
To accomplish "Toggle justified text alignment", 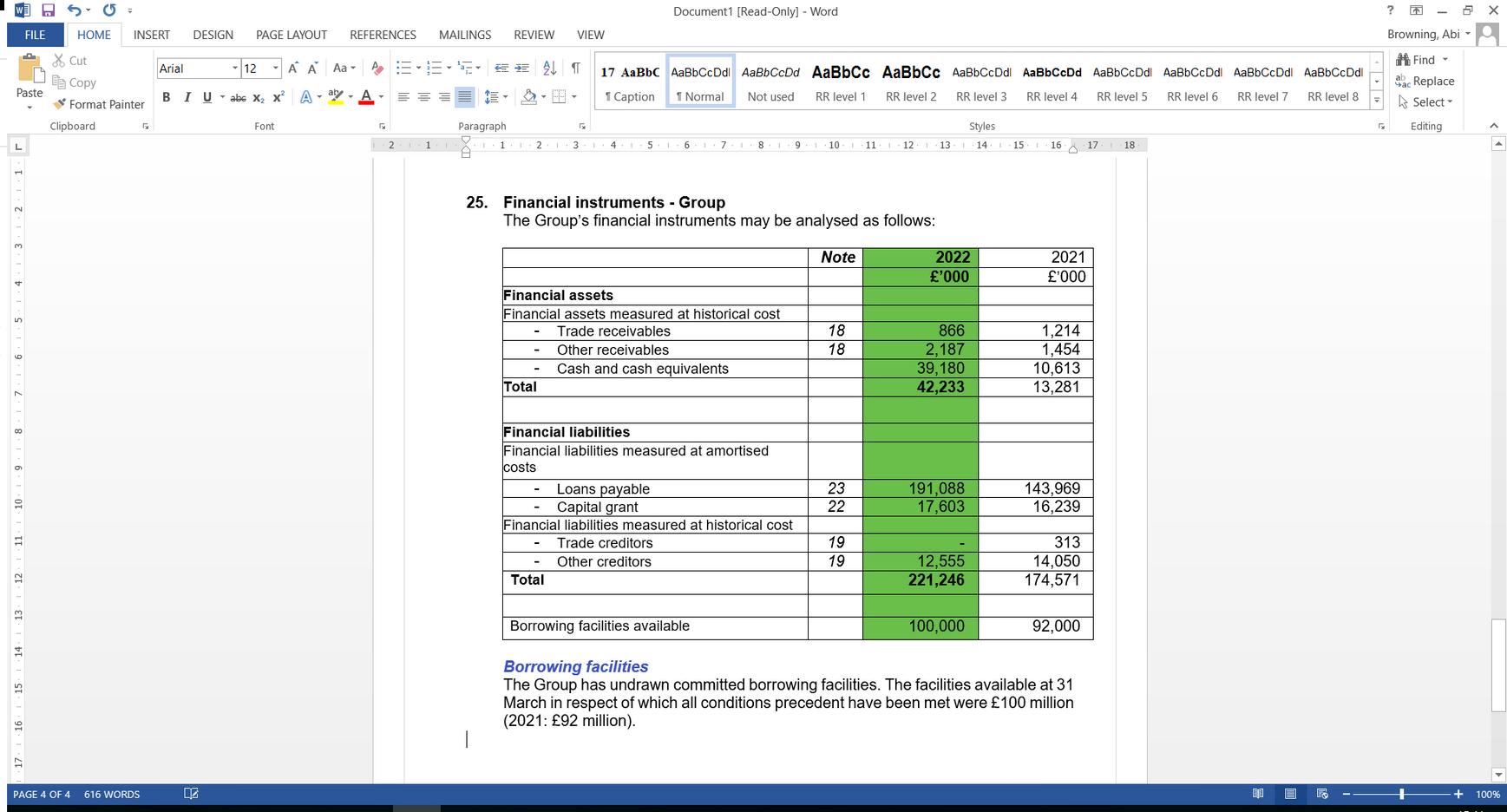I will coord(465,97).
